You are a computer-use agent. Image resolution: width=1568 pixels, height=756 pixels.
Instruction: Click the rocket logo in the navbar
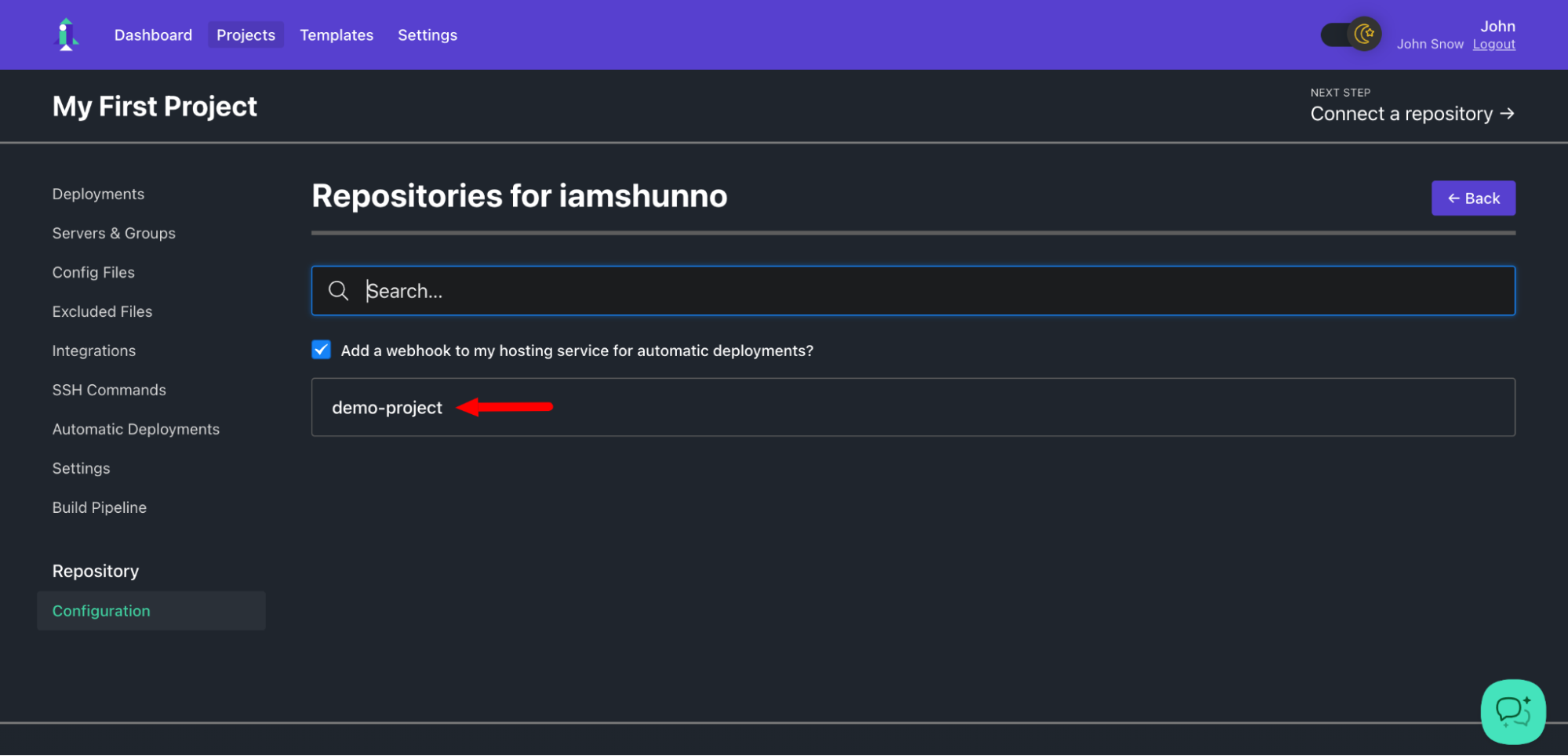[67, 35]
